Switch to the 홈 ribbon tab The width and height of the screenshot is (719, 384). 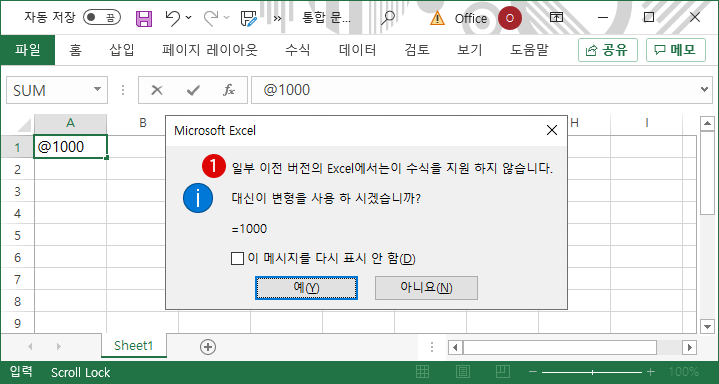click(75, 50)
